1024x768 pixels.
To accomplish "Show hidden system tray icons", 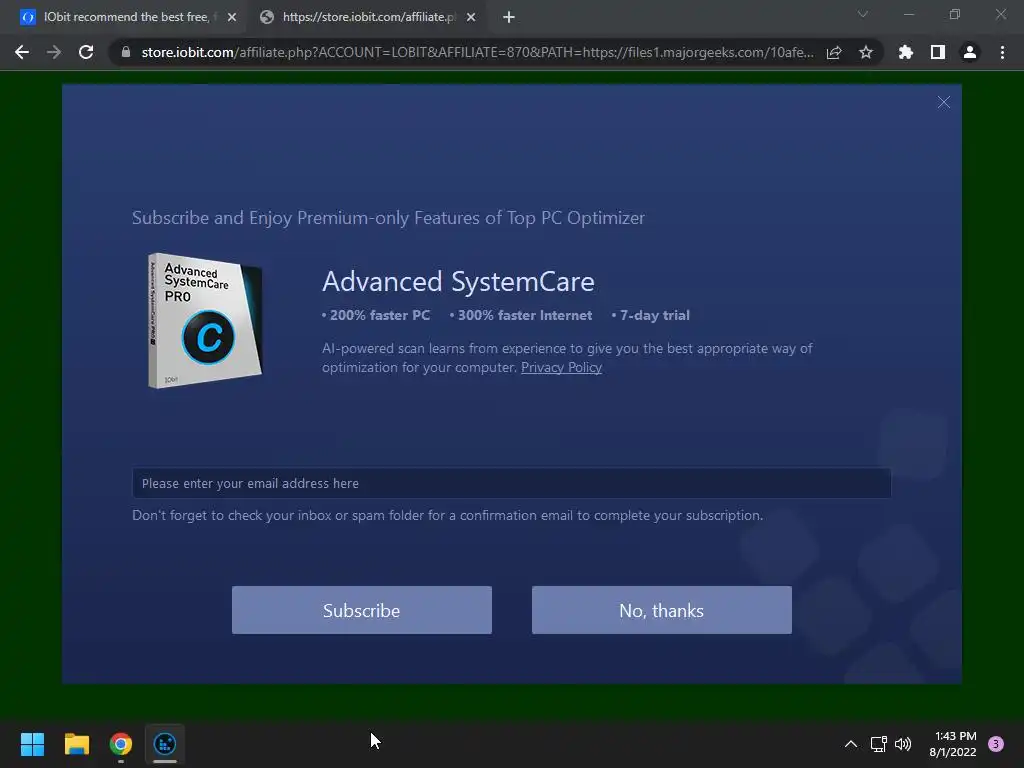I will [x=850, y=744].
